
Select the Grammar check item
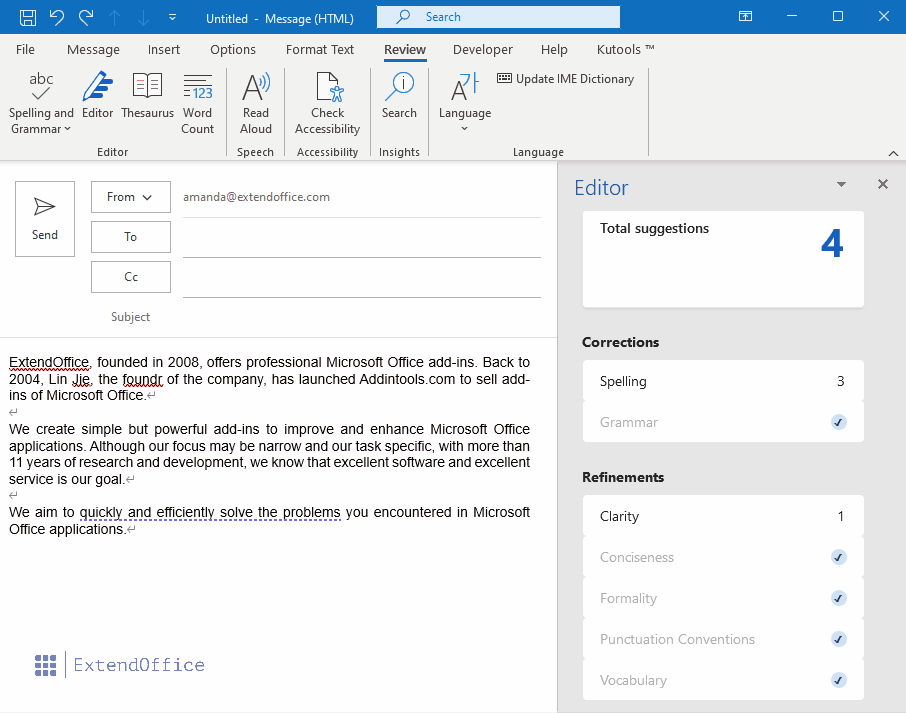(x=723, y=422)
